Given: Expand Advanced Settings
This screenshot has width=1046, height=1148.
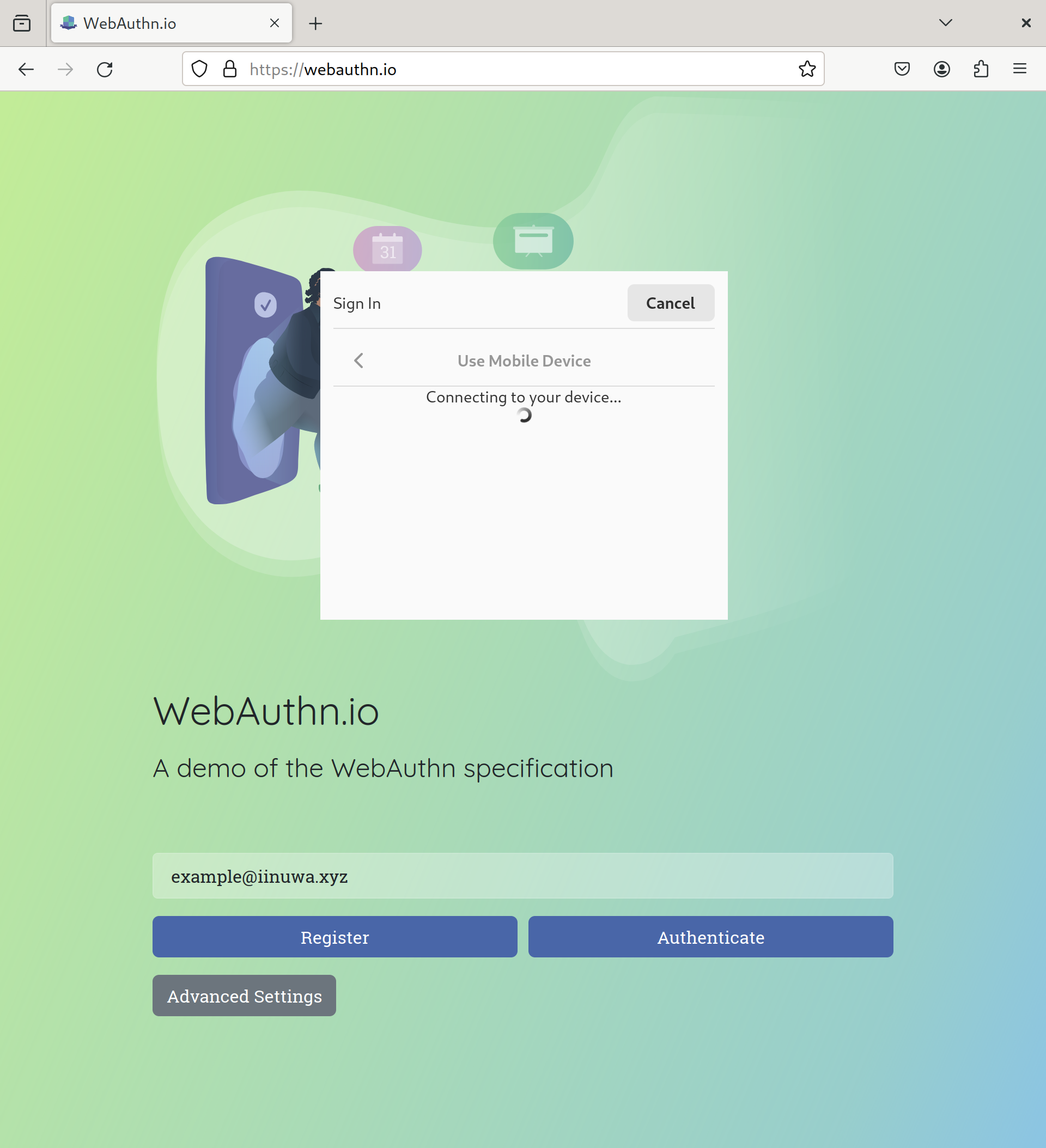Looking at the screenshot, I should tap(245, 996).
